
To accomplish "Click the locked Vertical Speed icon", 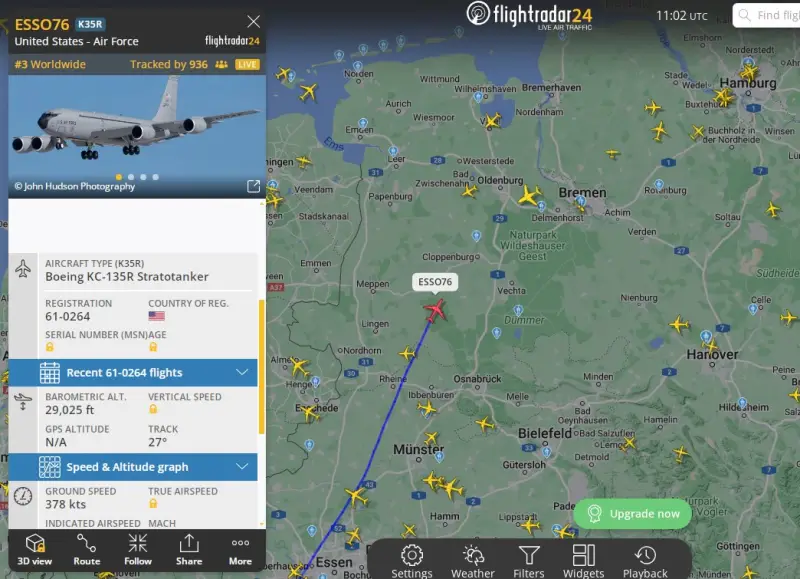I will coord(153,409).
